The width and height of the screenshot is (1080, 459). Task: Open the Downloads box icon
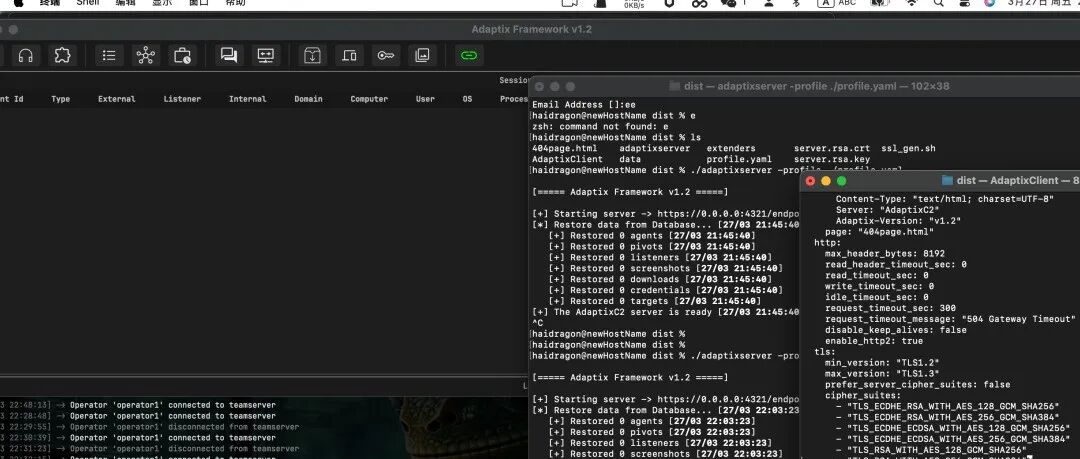(x=313, y=56)
